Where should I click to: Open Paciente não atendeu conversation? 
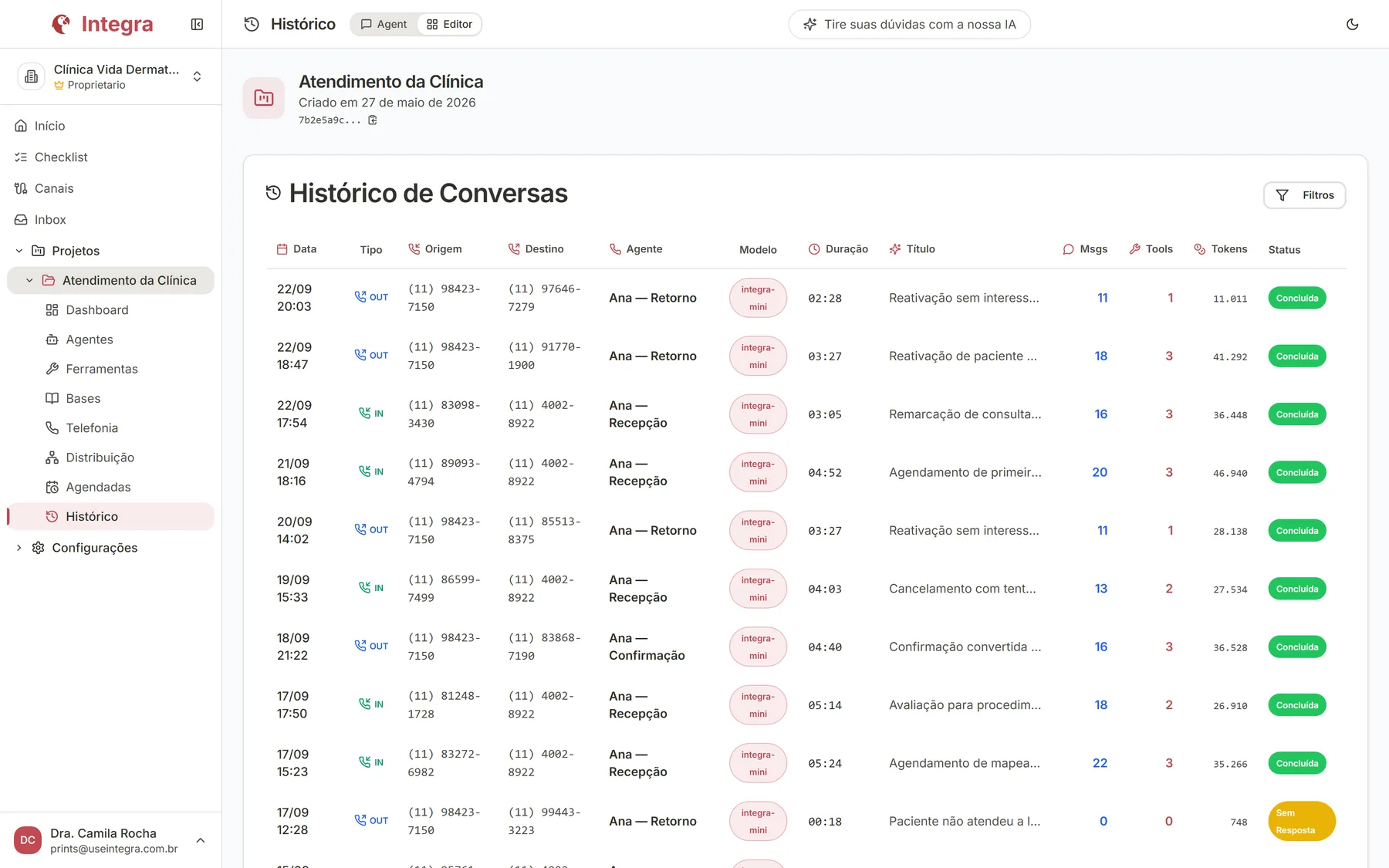click(965, 822)
